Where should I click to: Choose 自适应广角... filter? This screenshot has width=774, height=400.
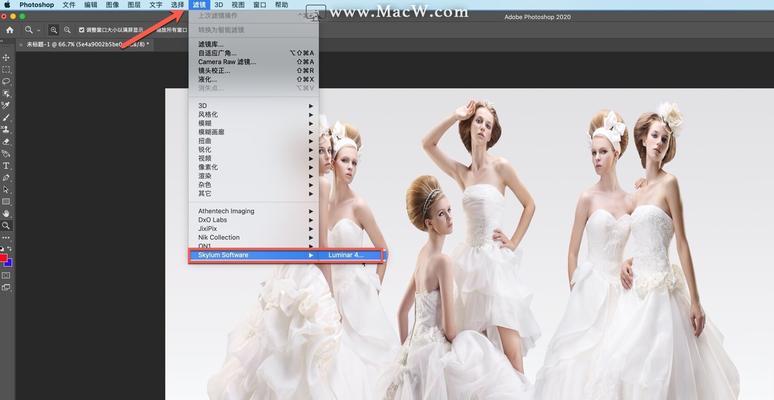(x=254, y=53)
